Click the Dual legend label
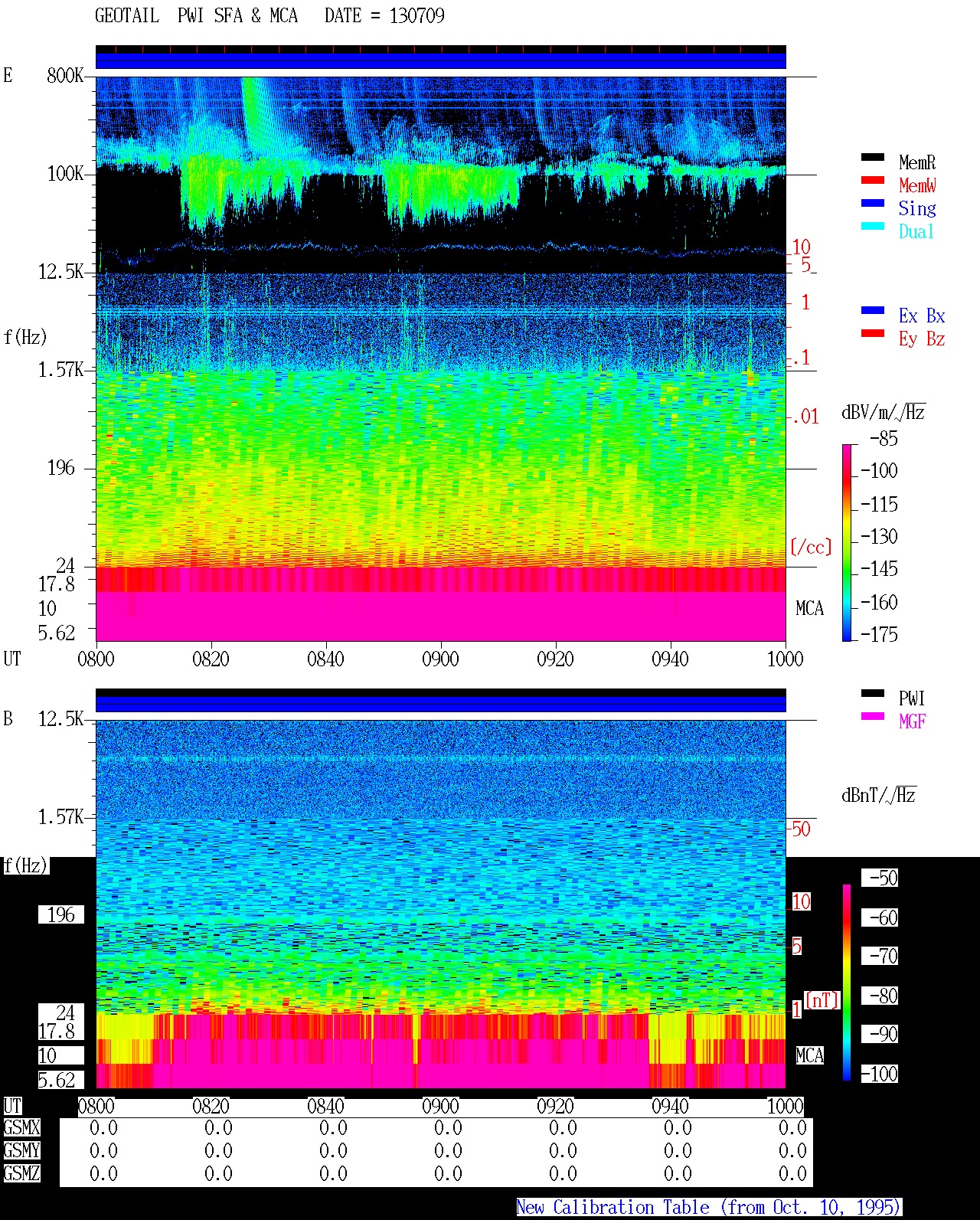 (x=917, y=231)
